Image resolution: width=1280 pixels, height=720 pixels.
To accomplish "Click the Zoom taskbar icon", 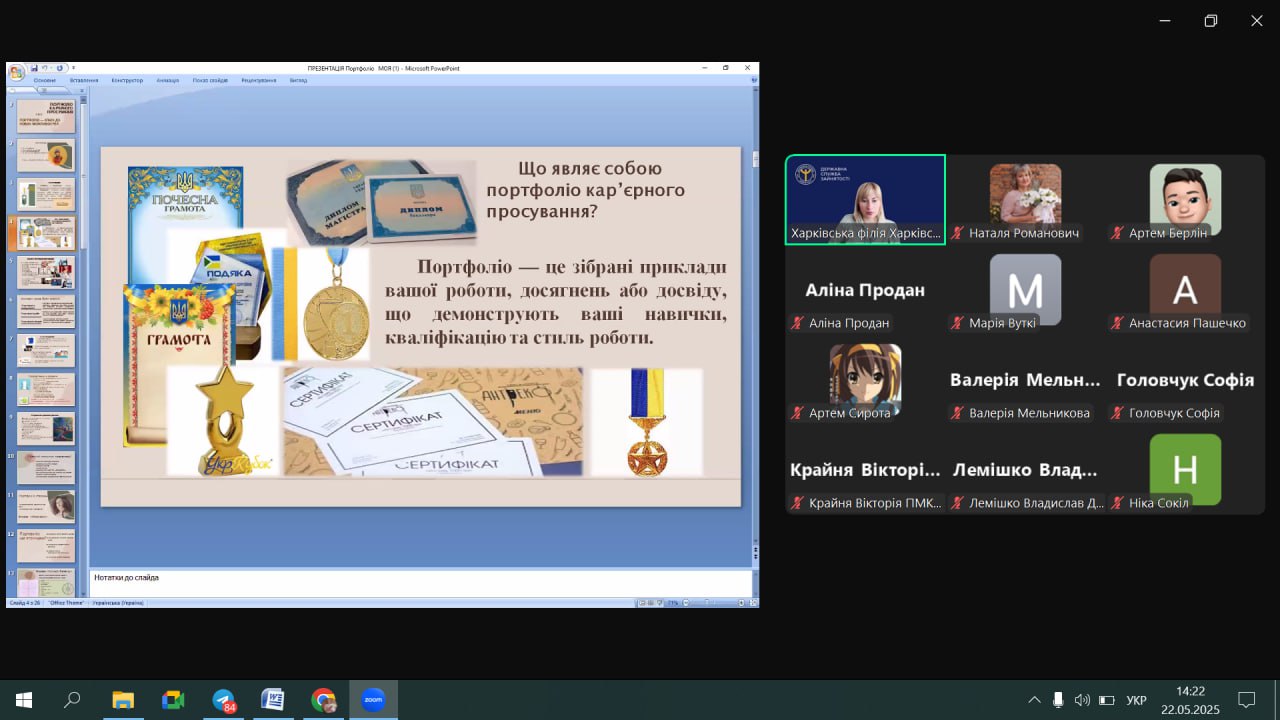I will 373,700.
